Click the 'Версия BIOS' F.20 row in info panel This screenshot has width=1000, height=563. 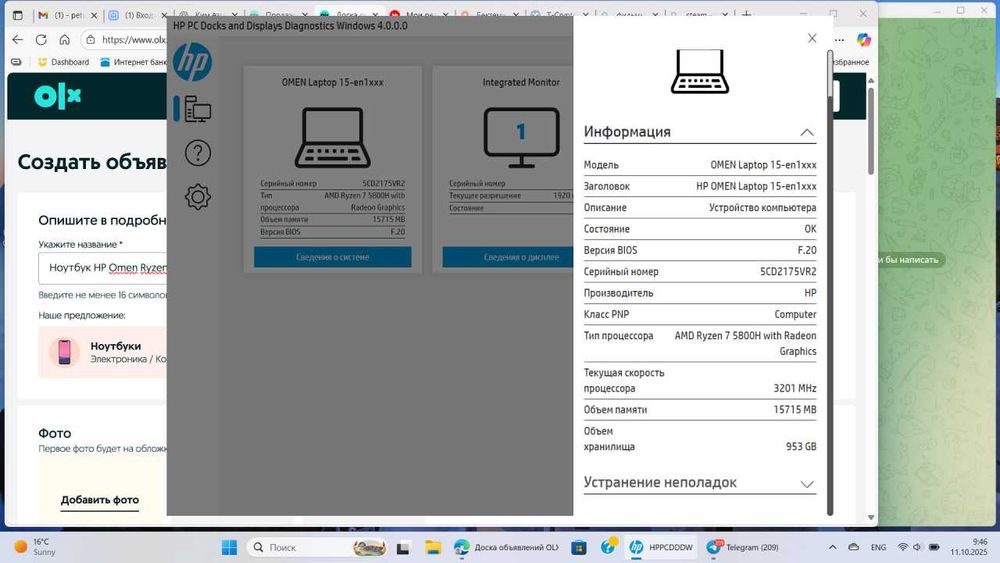700,250
